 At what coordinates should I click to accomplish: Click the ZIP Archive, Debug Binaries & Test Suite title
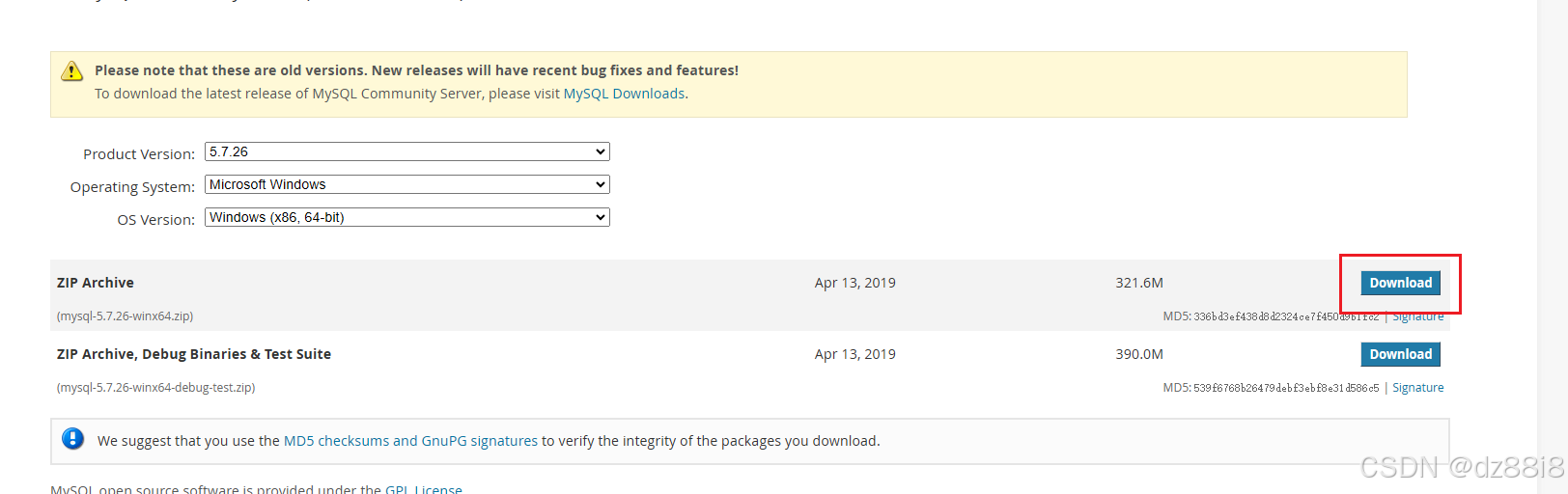[x=193, y=354]
